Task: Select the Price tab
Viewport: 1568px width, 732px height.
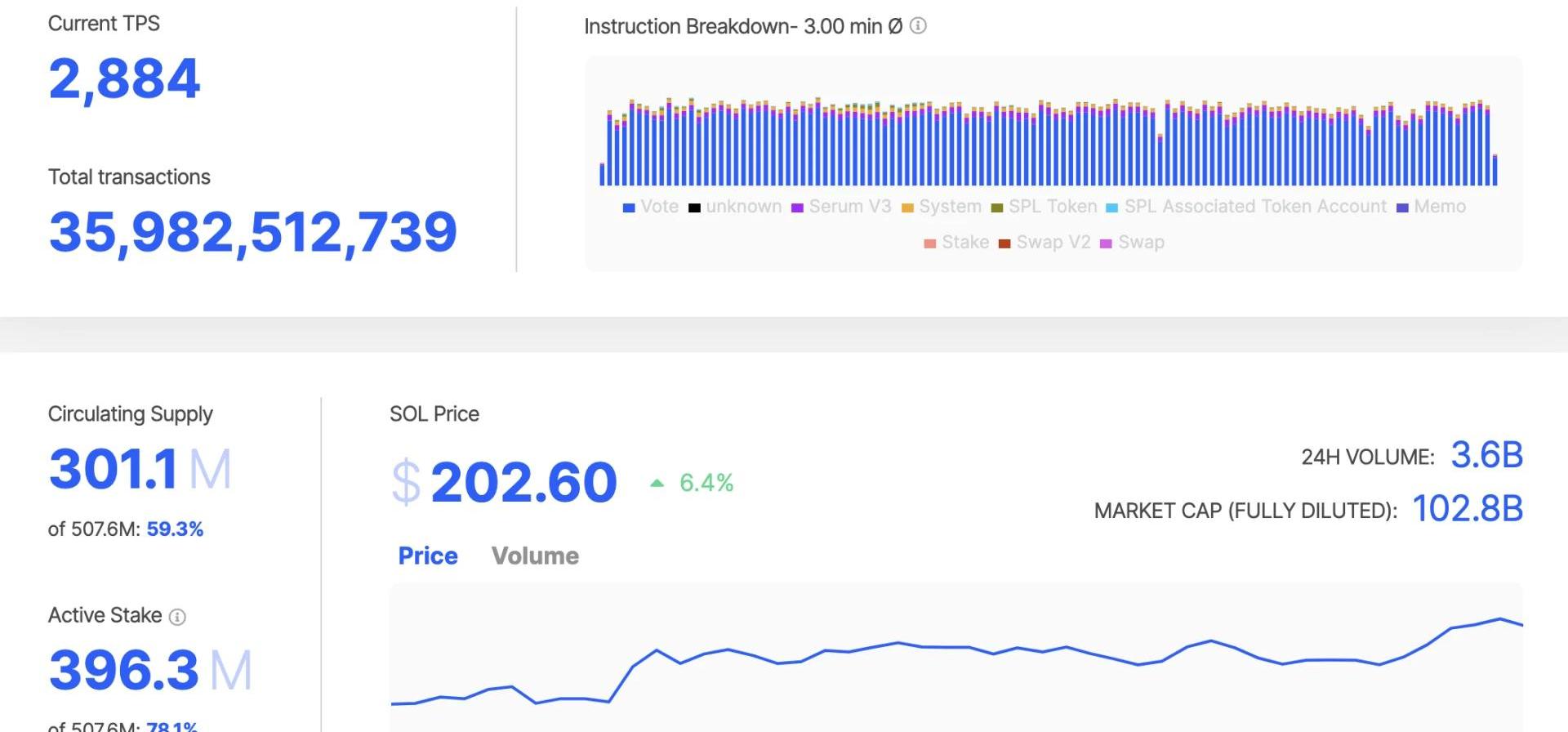Action: [x=428, y=556]
